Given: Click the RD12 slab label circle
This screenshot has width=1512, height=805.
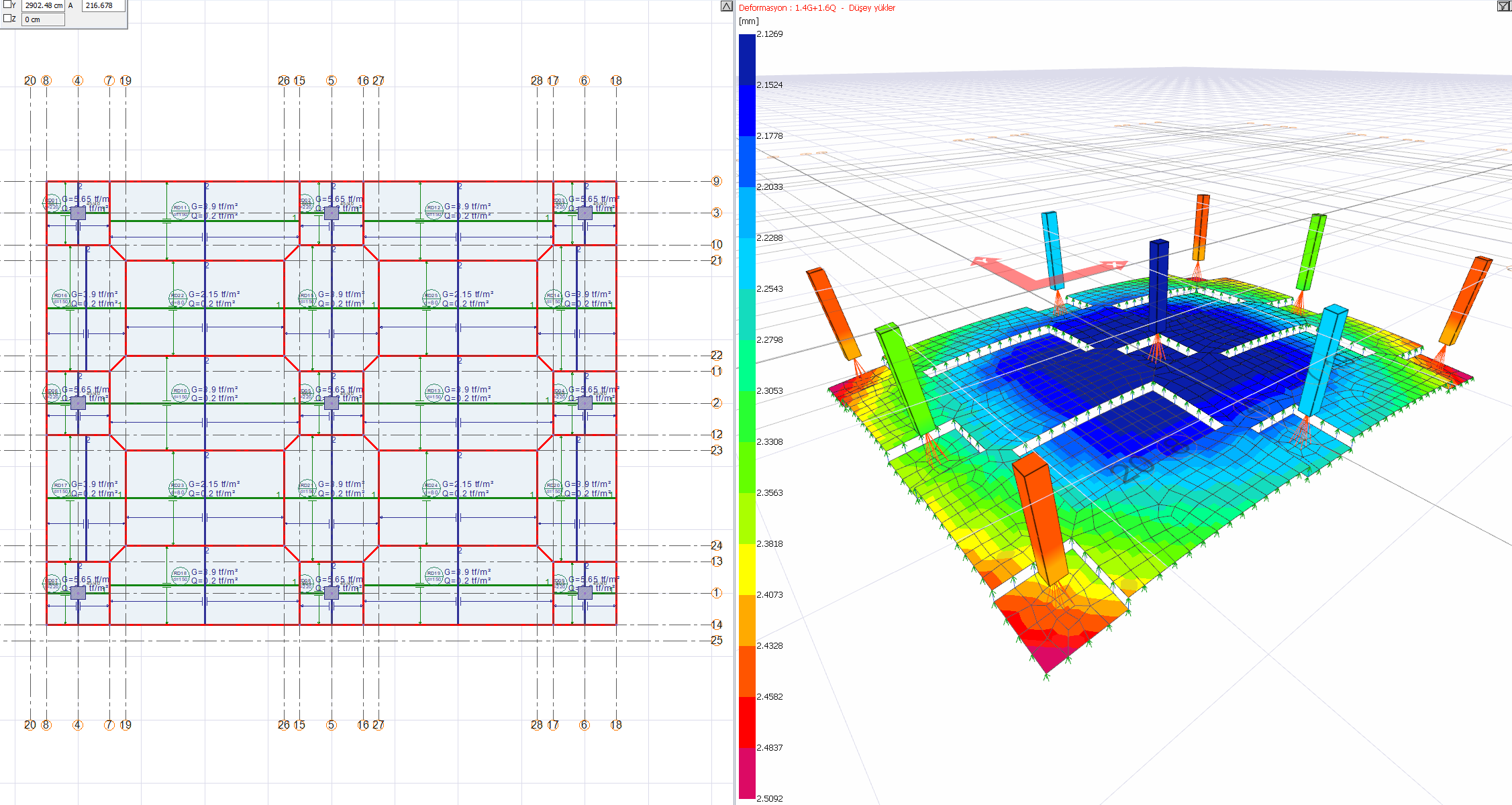Looking at the screenshot, I should (x=434, y=210).
